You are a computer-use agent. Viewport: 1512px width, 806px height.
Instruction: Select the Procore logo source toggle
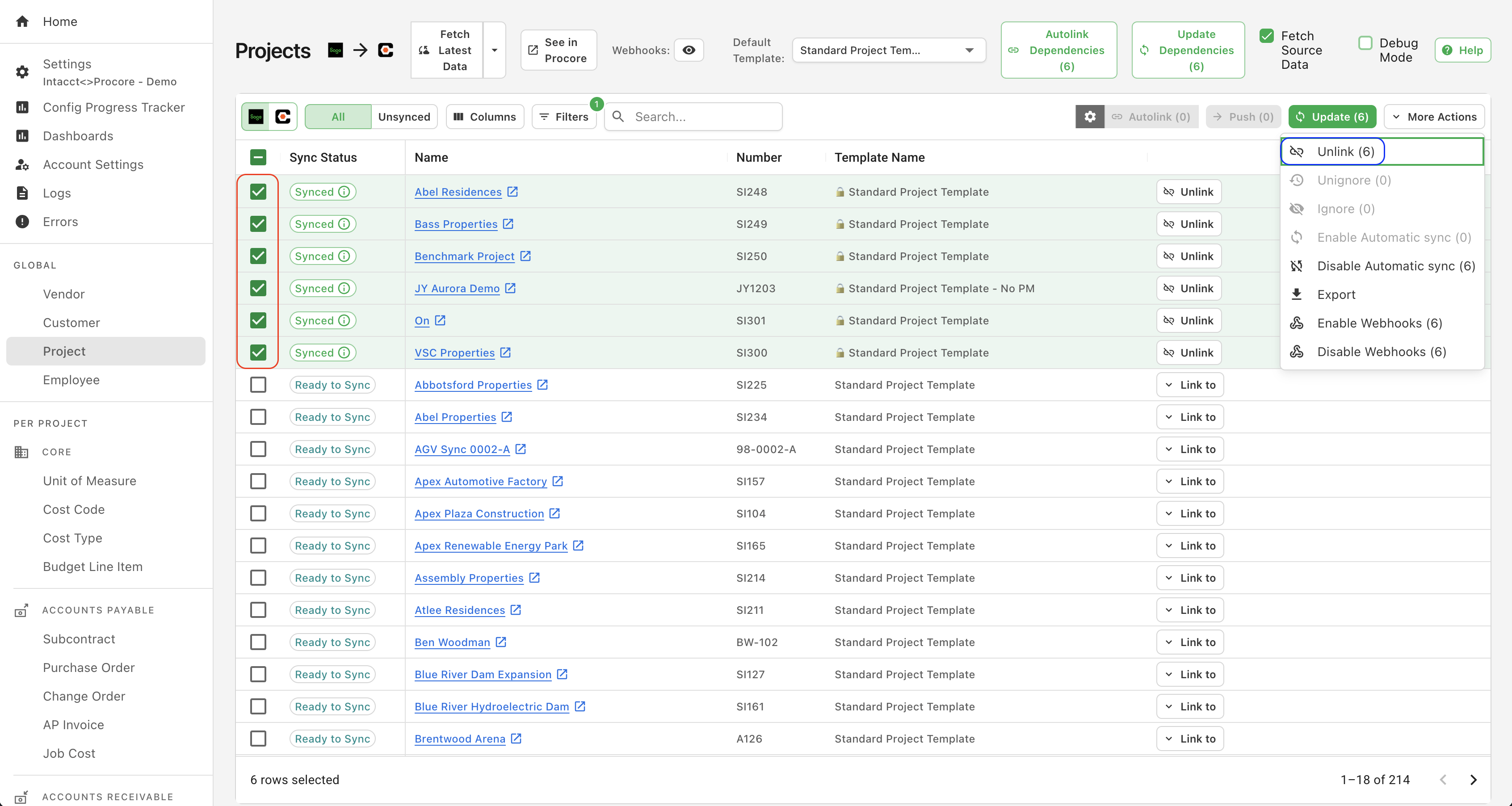tap(283, 117)
